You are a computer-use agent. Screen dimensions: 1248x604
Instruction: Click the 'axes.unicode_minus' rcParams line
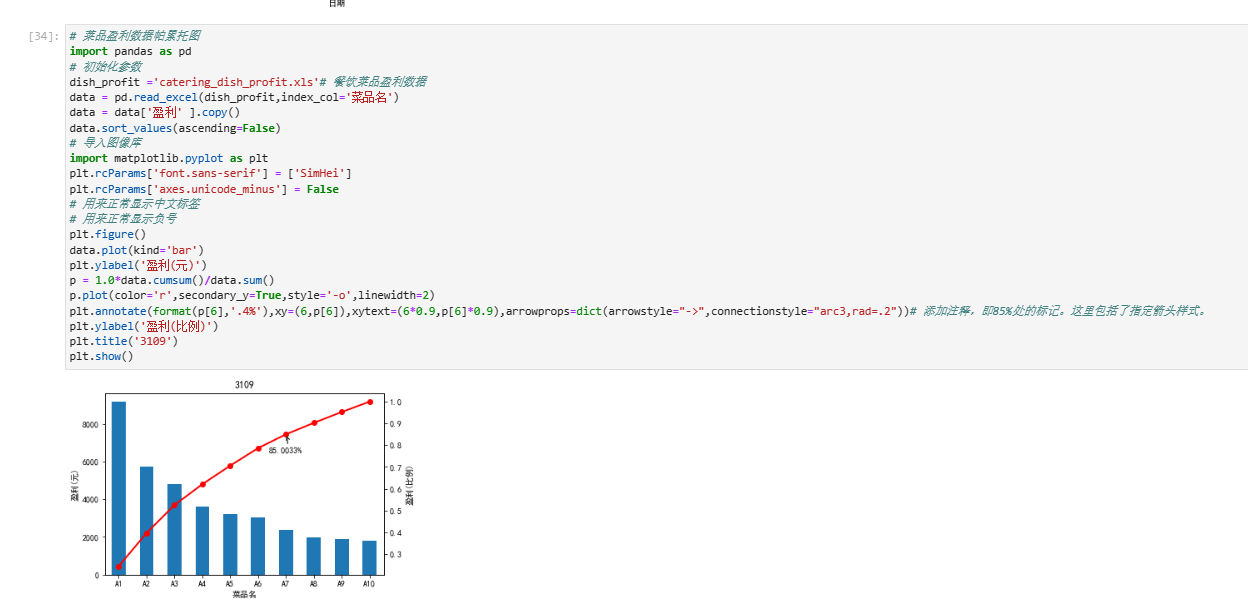pyautogui.click(x=204, y=189)
